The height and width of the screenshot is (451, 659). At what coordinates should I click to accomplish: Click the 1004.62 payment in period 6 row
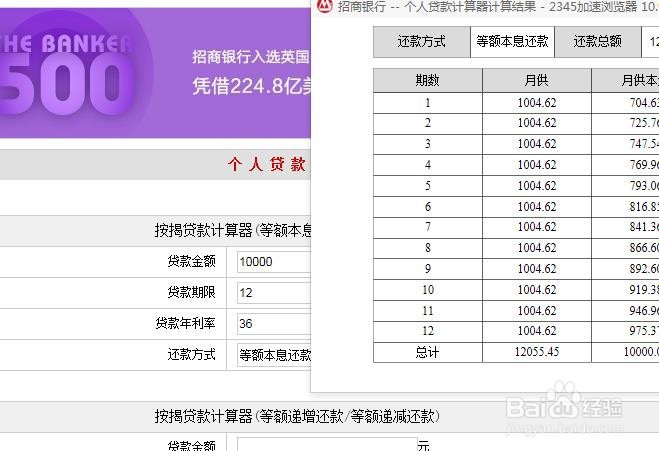click(537, 207)
